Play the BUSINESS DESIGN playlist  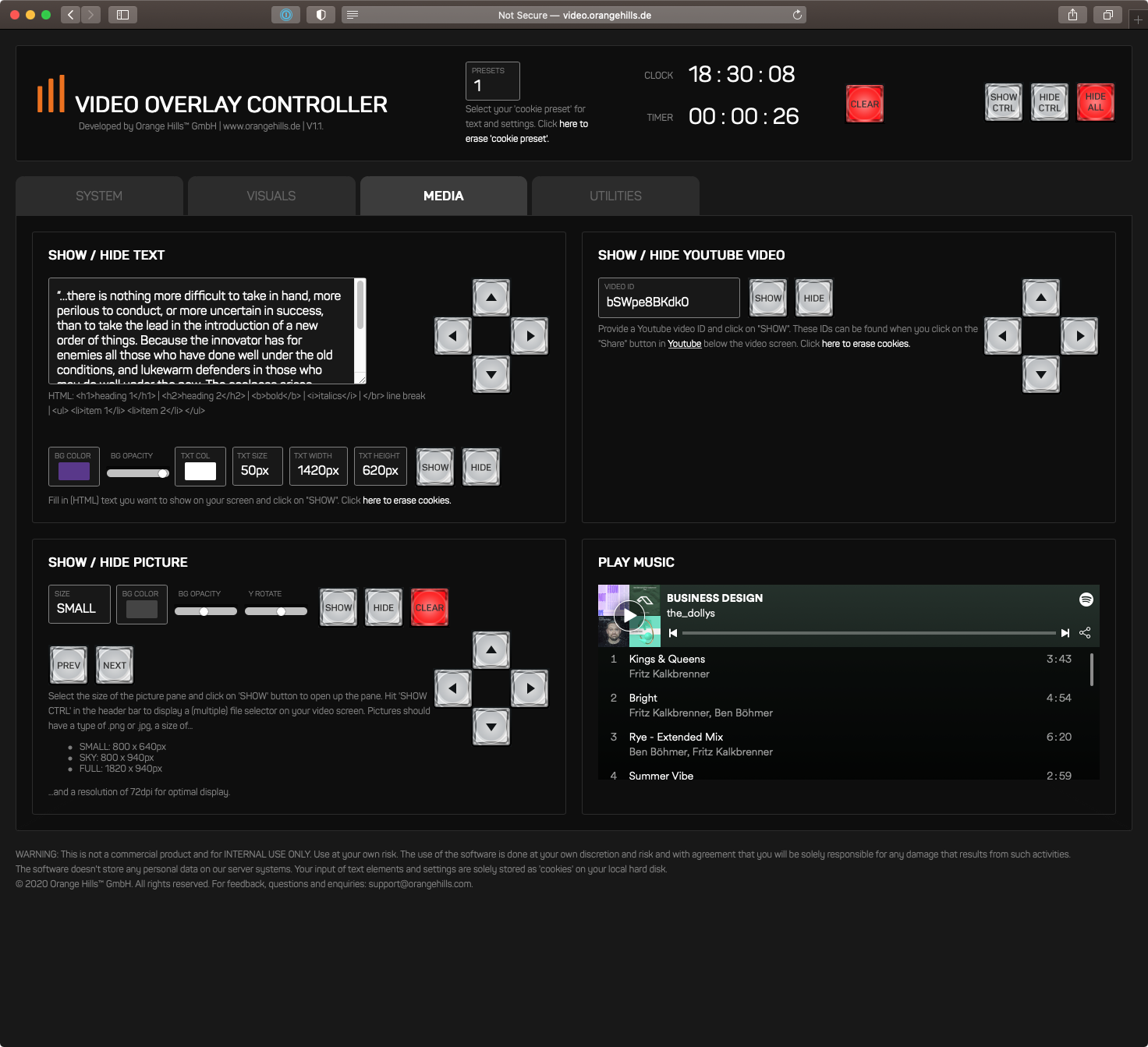click(x=629, y=615)
